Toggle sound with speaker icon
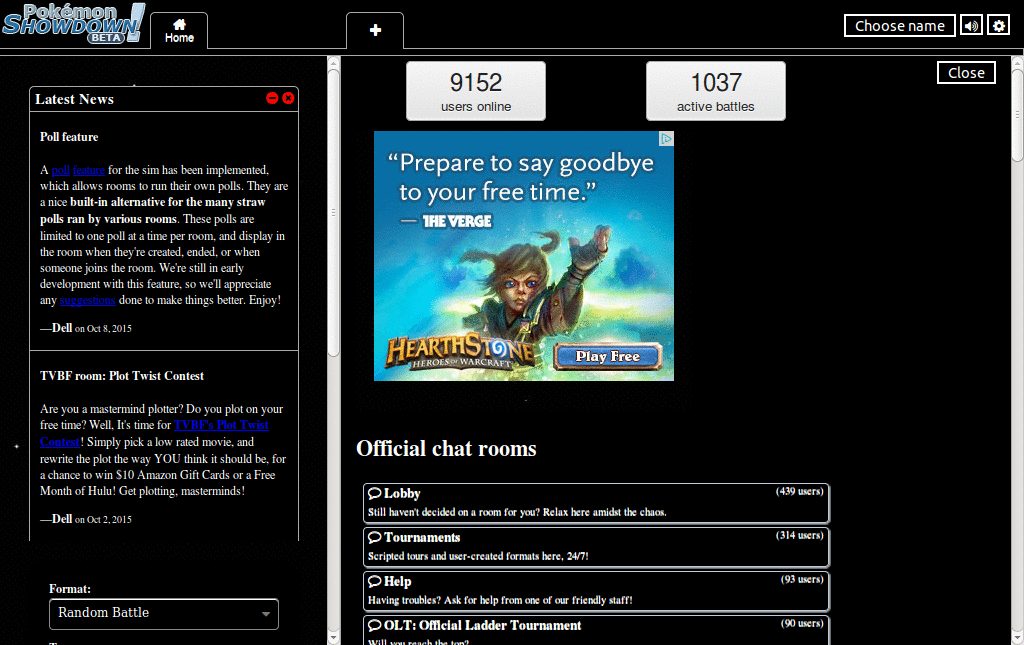1024x645 pixels. tap(971, 26)
